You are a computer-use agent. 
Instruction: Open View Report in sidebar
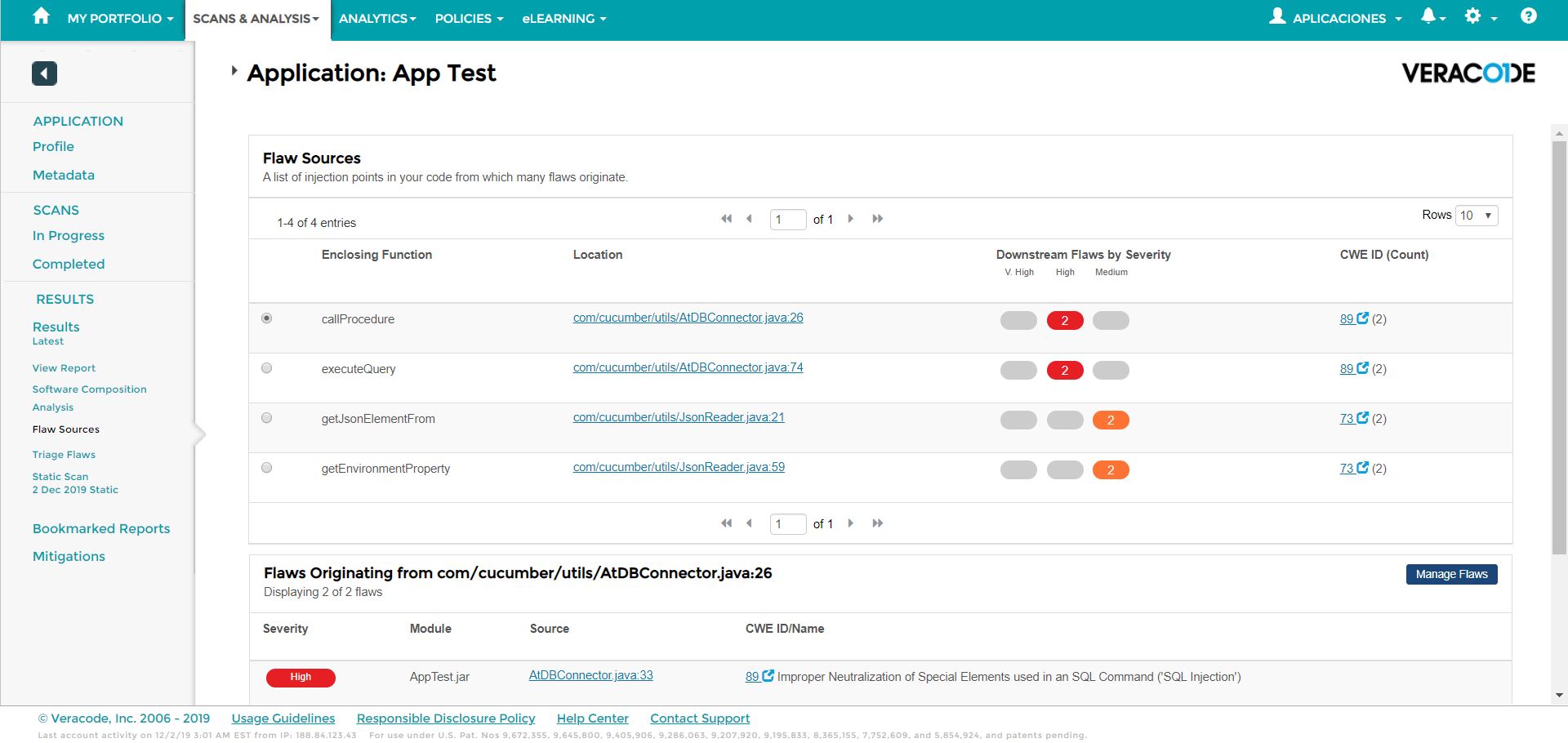click(64, 368)
